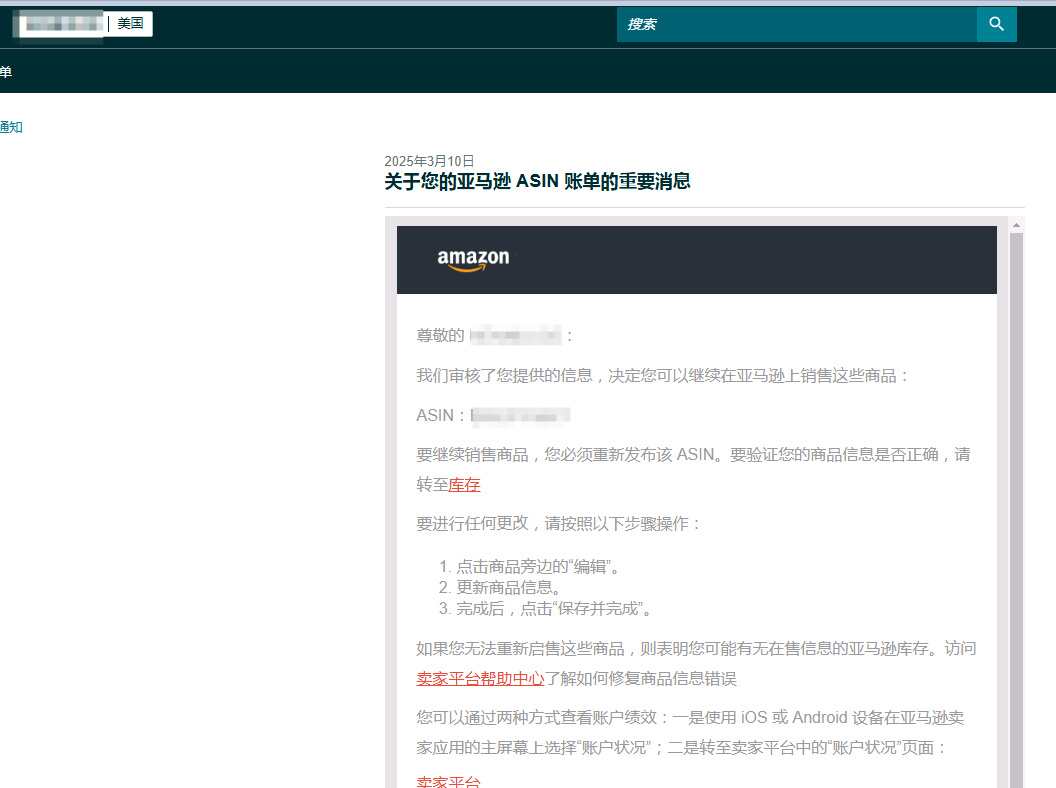Click the message scrollbar thumb
Viewport: 1056px width, 788px height.
point(1016,510)
